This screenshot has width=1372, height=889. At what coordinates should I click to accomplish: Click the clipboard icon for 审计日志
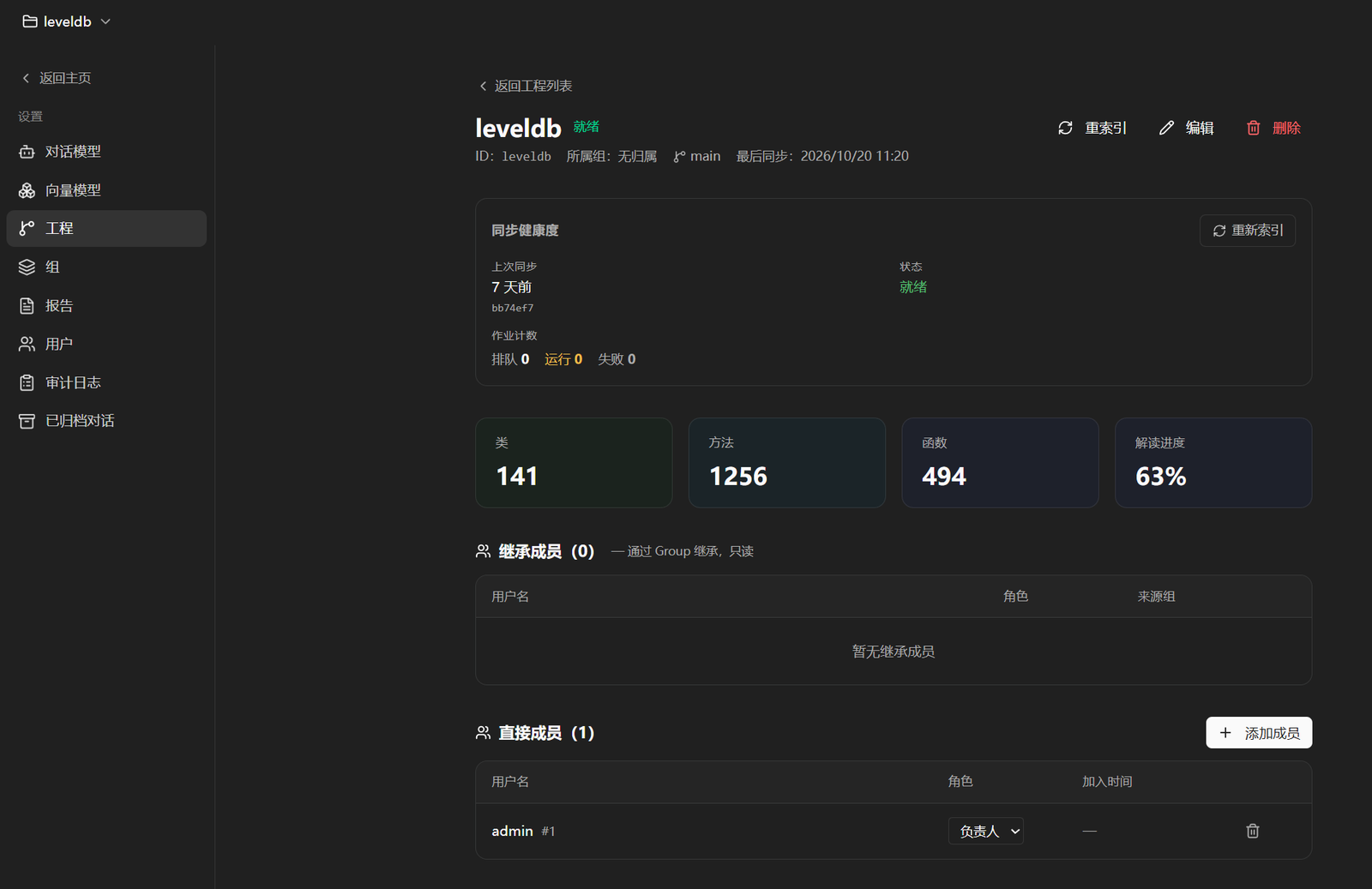[x=27, y=382]
